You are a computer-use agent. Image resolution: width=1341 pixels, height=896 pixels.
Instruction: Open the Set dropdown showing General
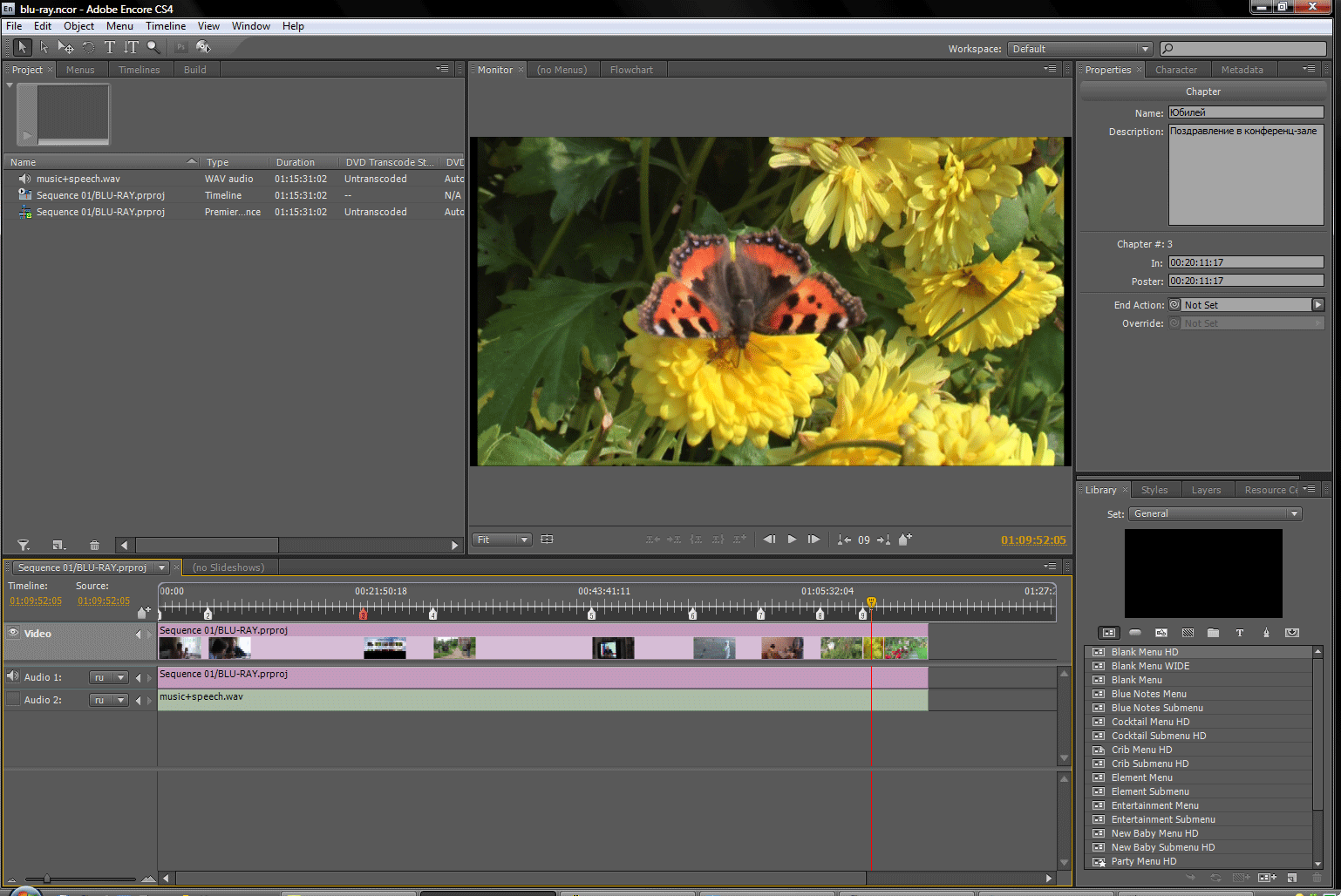tap(1214, 513)
